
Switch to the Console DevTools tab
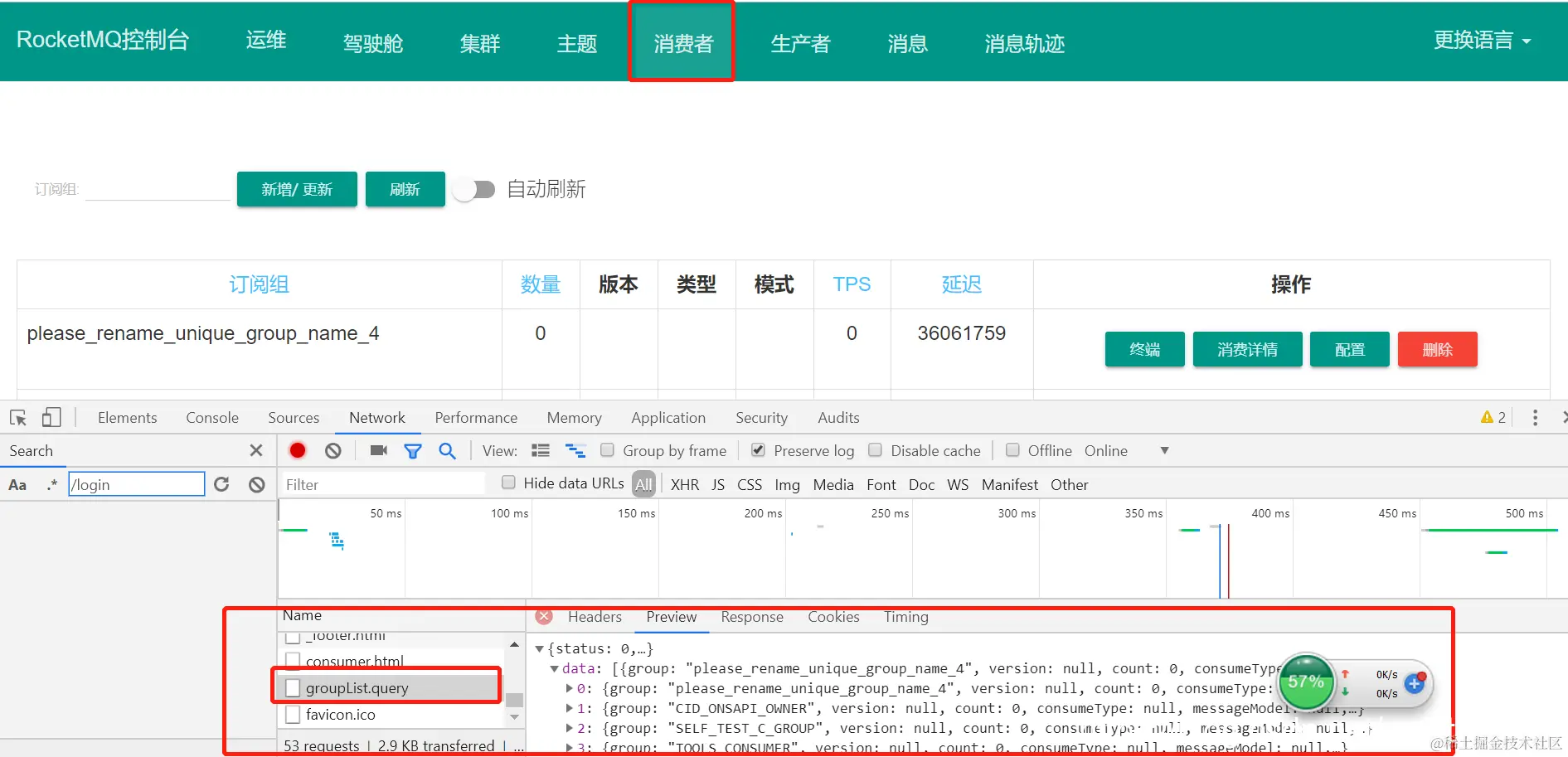212,418
